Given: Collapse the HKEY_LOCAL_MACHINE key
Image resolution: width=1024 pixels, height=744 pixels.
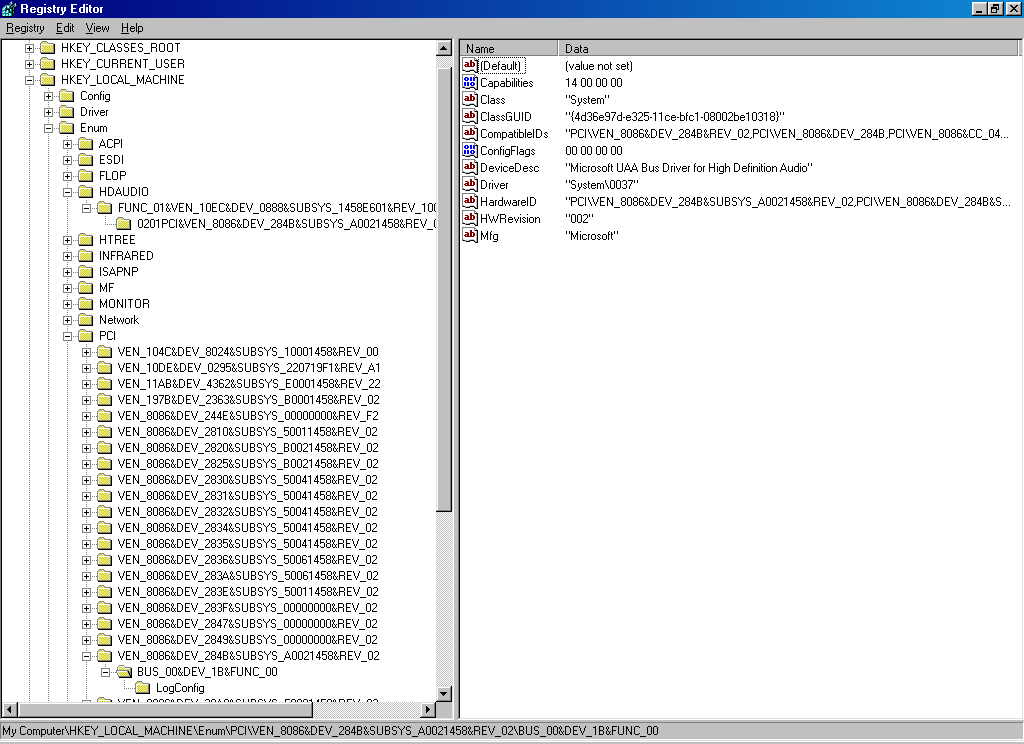Looking at the screenshot, I should pos(29,80).
